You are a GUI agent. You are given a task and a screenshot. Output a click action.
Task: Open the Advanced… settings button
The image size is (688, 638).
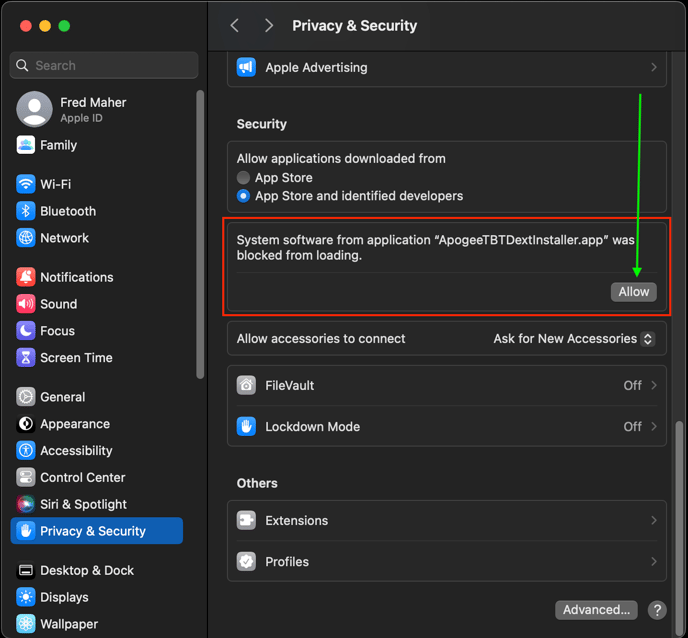point(596,610)
